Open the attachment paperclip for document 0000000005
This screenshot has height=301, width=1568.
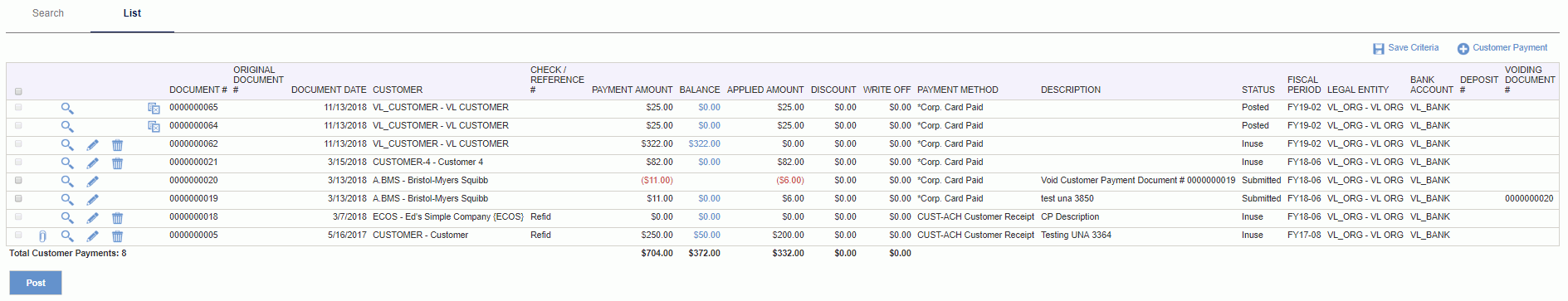(x=42, y=236)
